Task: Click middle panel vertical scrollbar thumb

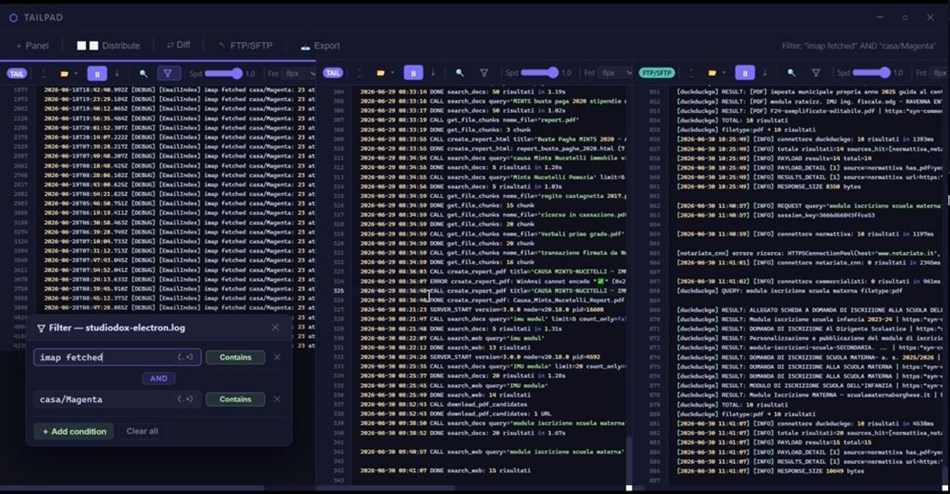Action: click(628, 459)
